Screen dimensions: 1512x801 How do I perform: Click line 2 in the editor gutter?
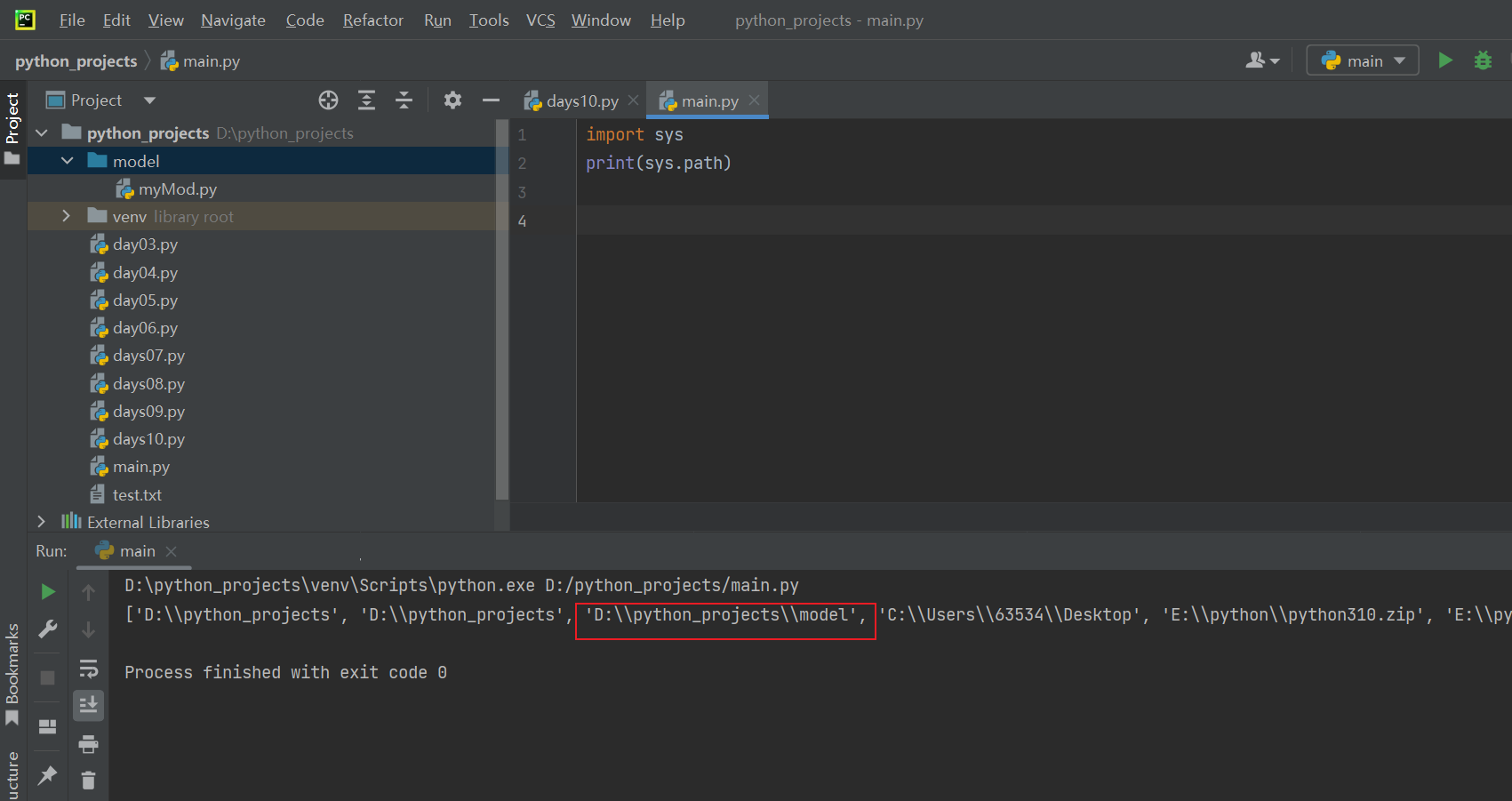click(x=523, y=164)
